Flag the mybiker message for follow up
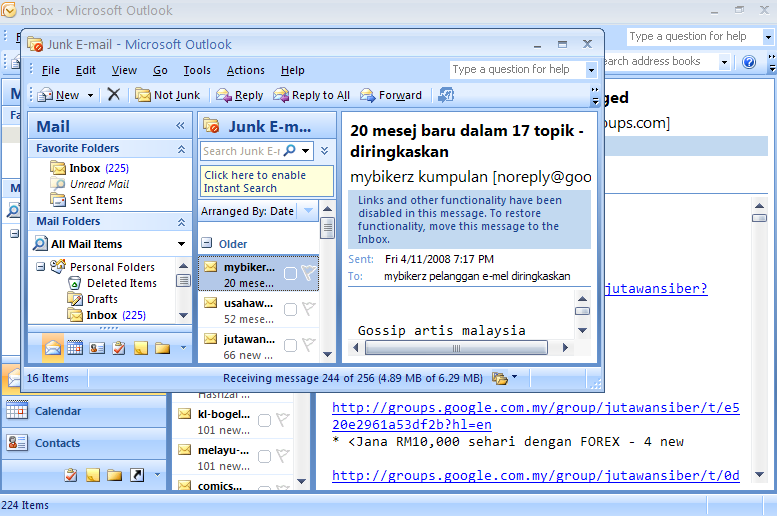This screenshot has width=777, height=516. (x=308, y=273)
